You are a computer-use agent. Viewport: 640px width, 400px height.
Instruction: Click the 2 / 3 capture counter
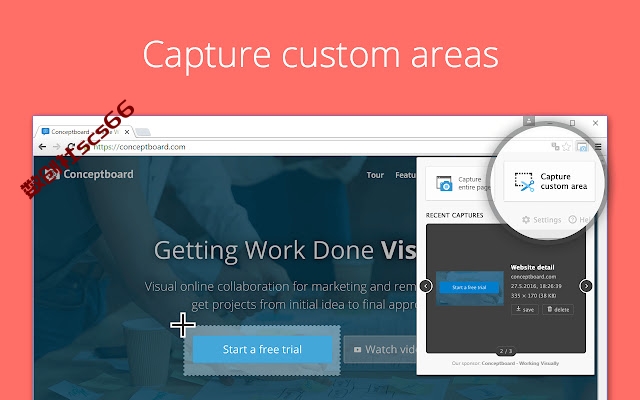[x=506, y=351]
